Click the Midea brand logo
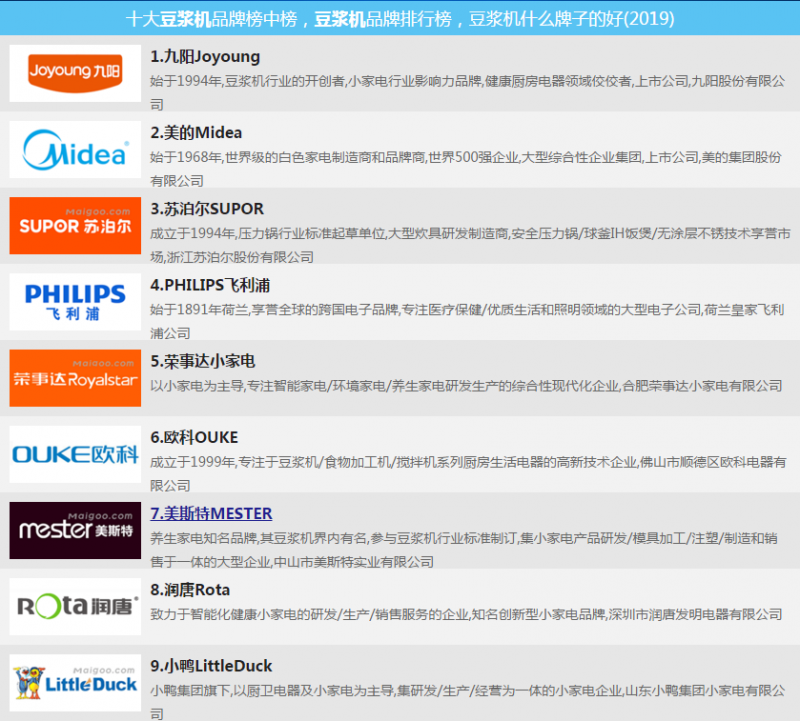 coord(75,150)
